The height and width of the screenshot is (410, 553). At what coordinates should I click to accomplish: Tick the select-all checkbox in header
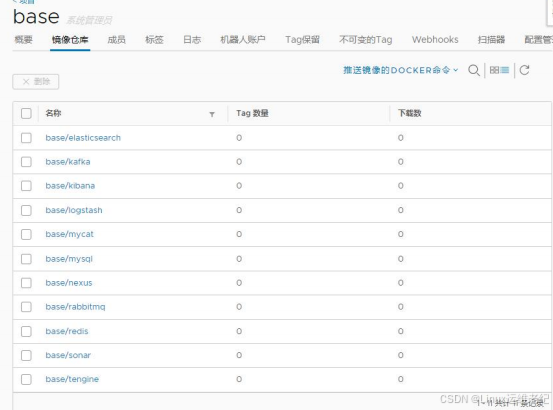point(26,114)
